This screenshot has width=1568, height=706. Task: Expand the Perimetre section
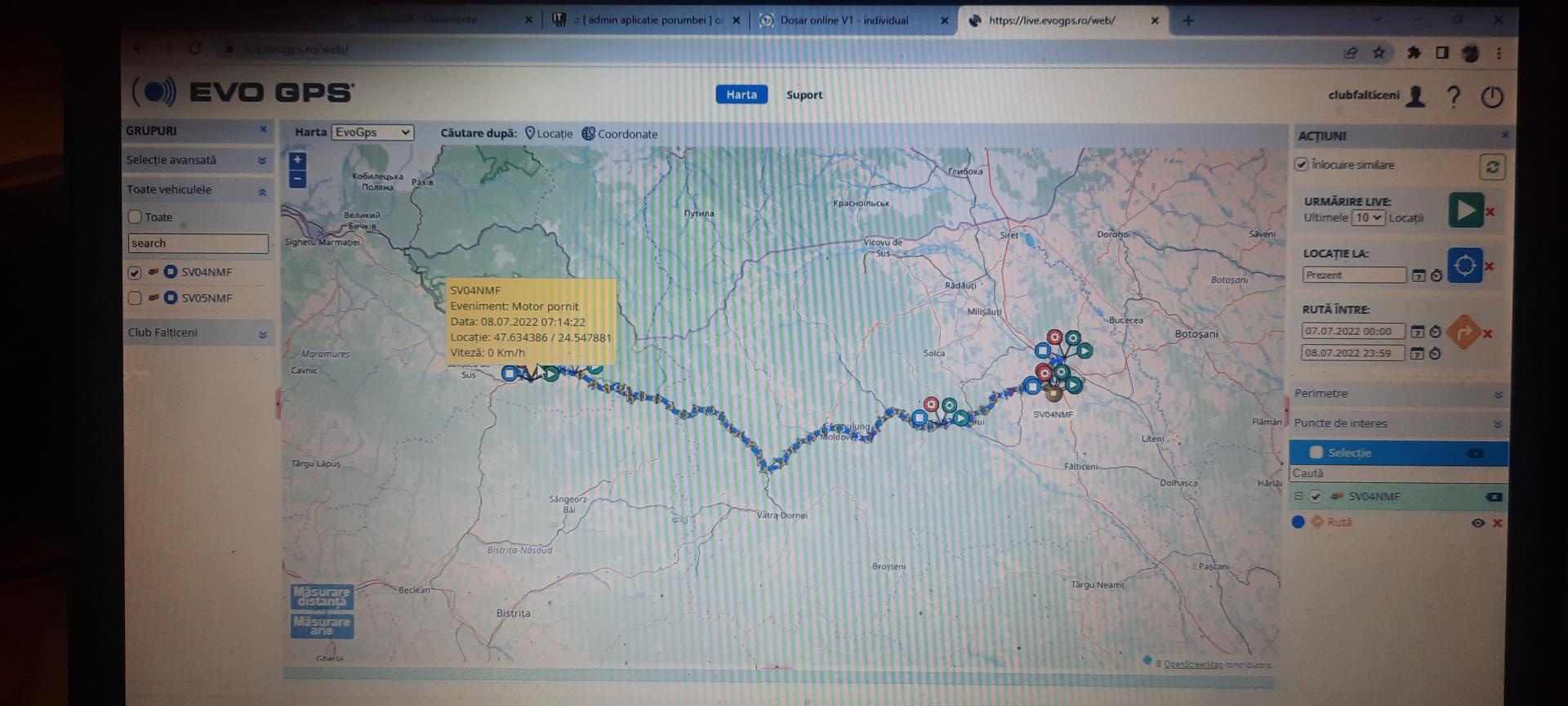coord(1498,395)
